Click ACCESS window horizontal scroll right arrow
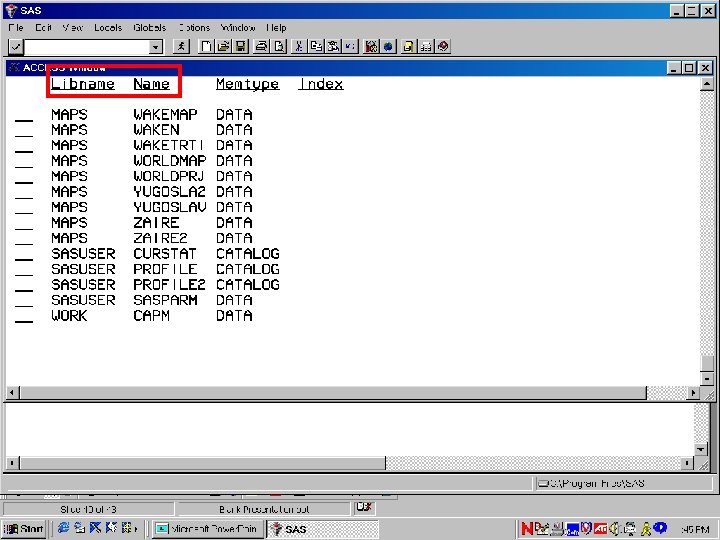This screenshot has height=540, width=720. pos(693,393)
